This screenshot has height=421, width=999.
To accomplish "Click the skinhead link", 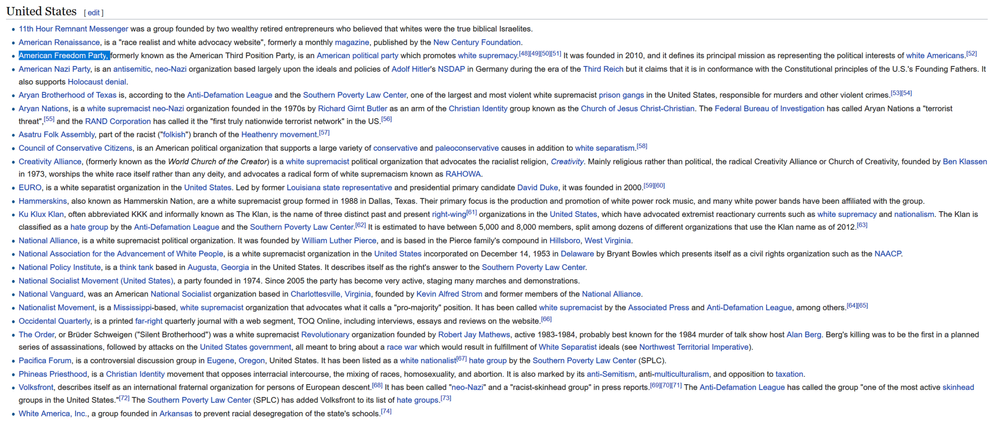I will point(958,387).
